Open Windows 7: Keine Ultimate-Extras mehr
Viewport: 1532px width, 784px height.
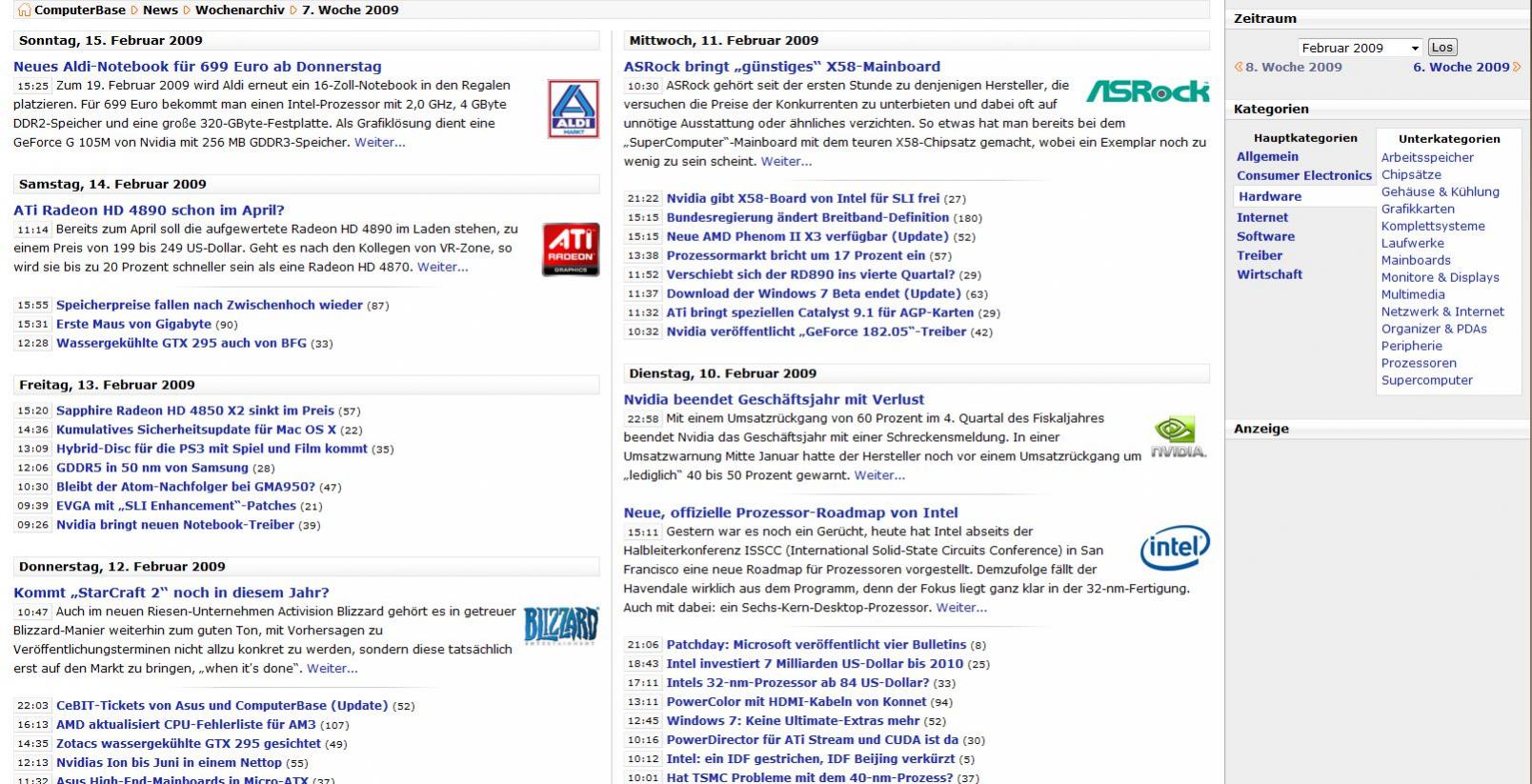(x=793, y=721)
